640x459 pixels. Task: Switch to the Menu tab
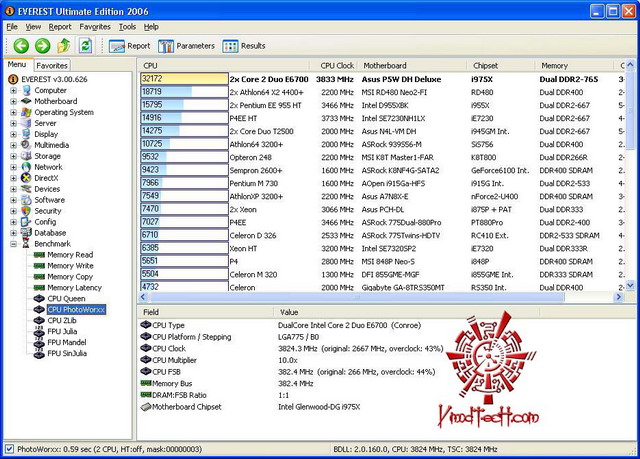tap(17, 64)
